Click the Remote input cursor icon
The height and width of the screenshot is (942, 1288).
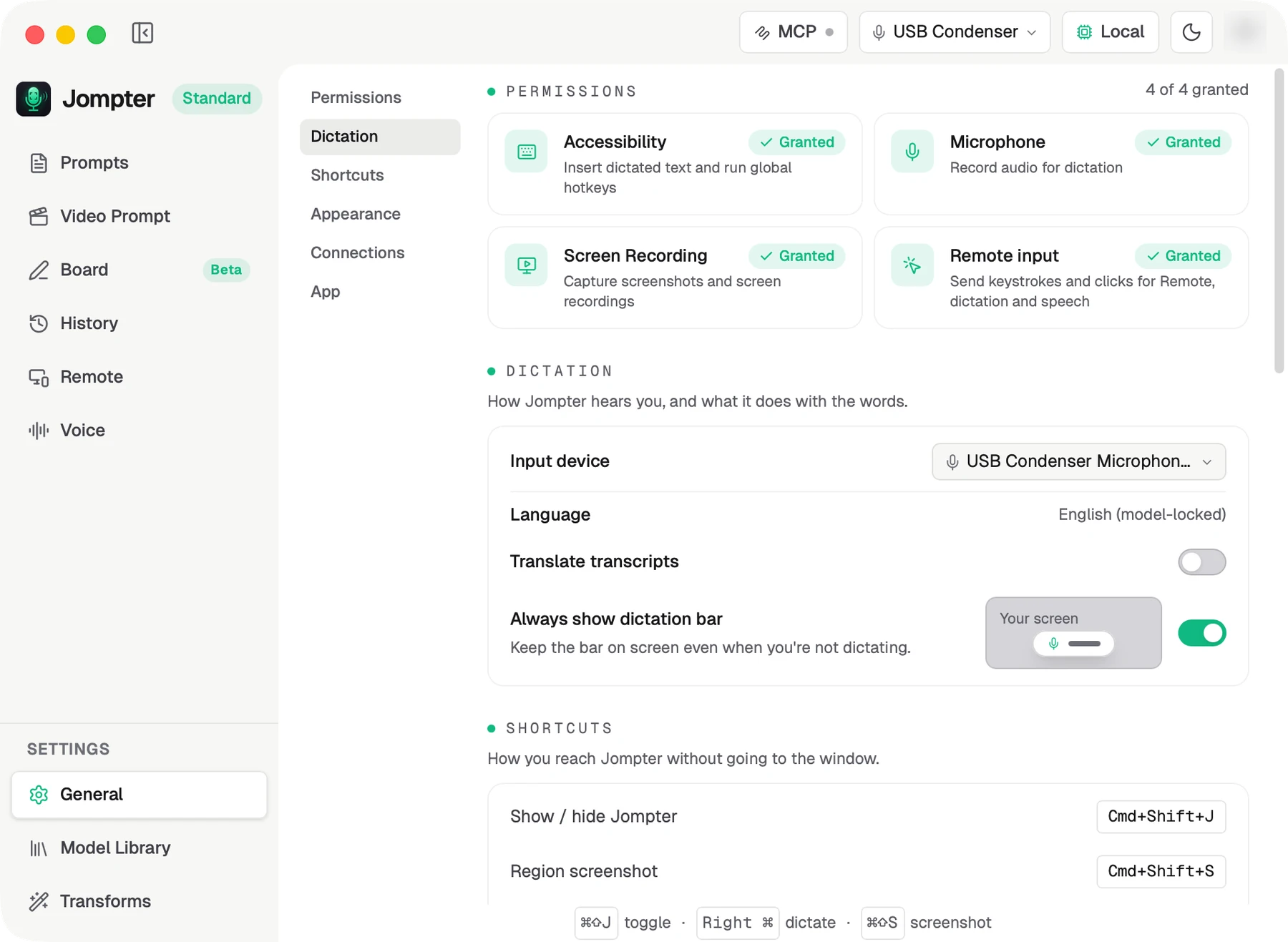click(x=912, y=265)
